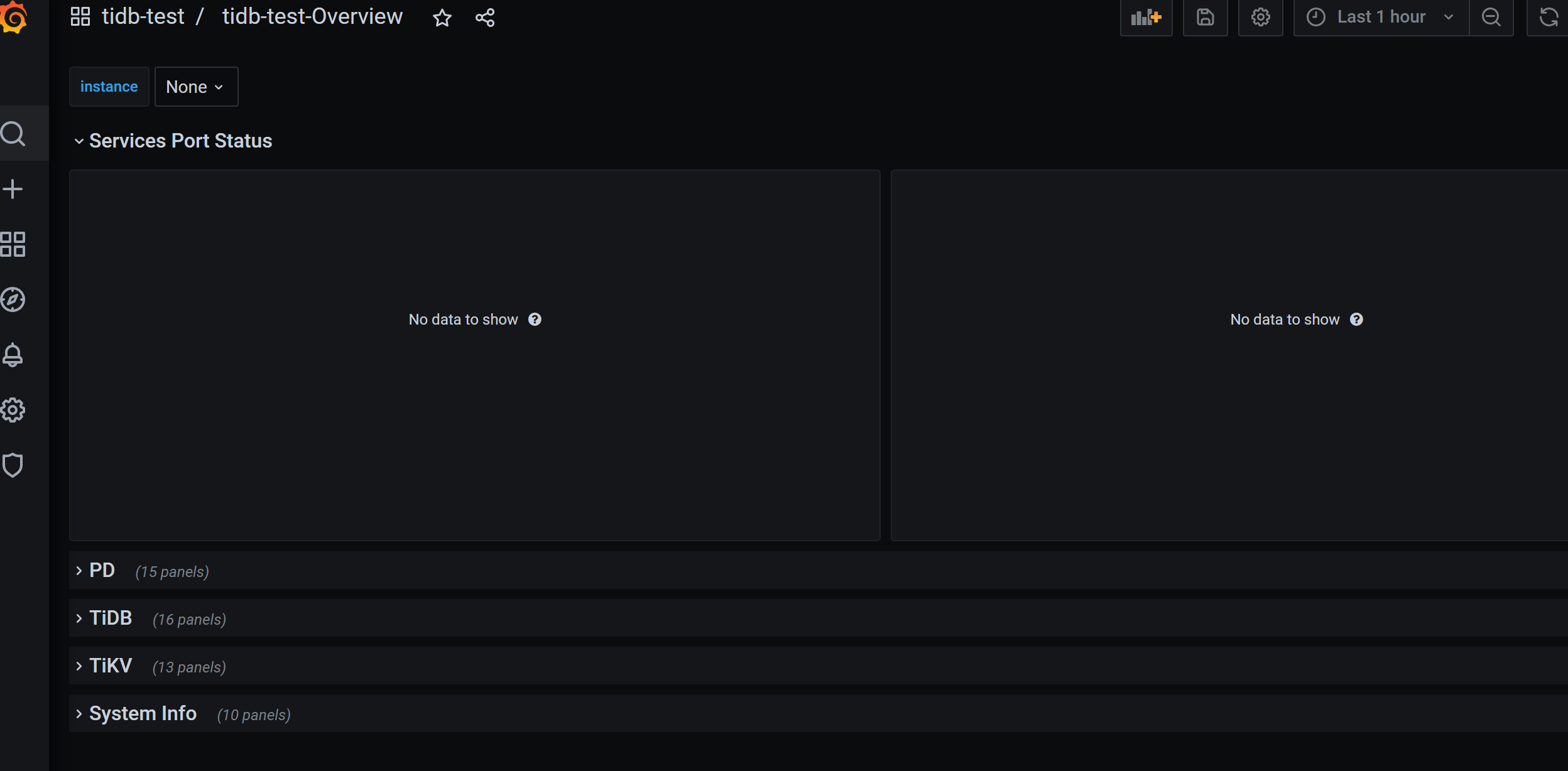Open the Last 1 hour time picker
Image resolution: width=1568 pixels, height=771 pixels.
click(x=1381, y=18)
